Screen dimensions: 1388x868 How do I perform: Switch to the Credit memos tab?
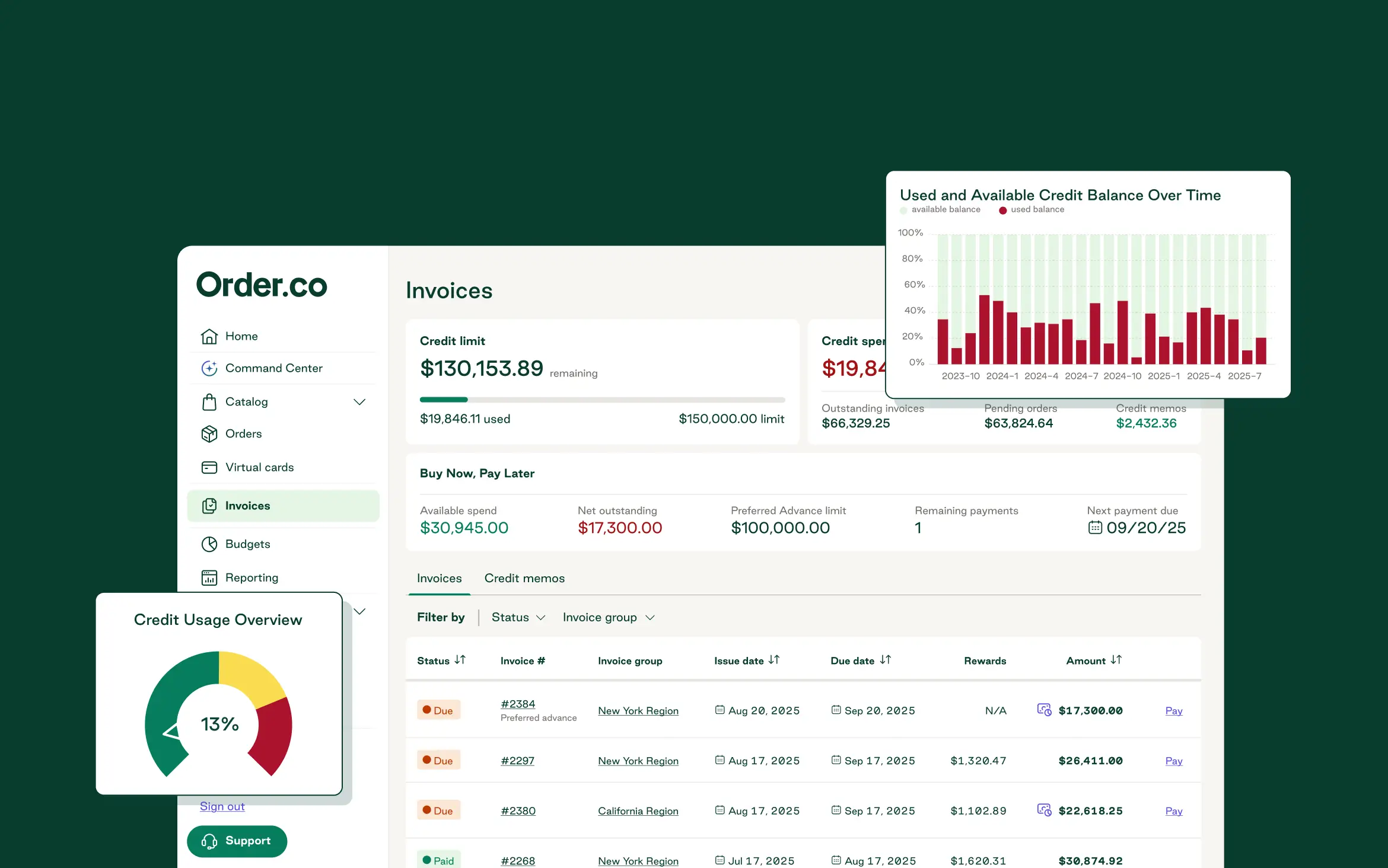click(x=524, y=578)
